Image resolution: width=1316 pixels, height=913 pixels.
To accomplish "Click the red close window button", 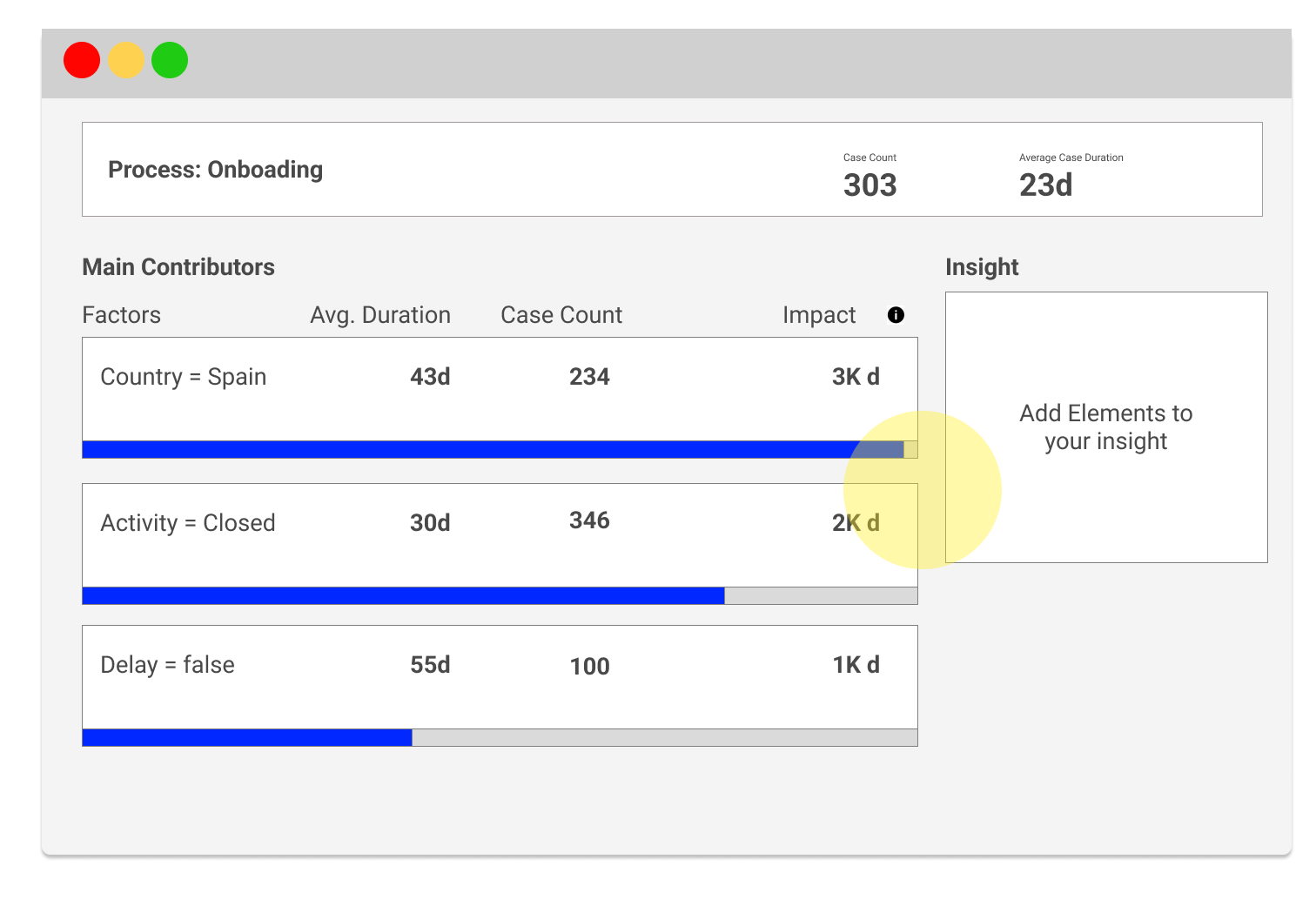I will point(82,60).
